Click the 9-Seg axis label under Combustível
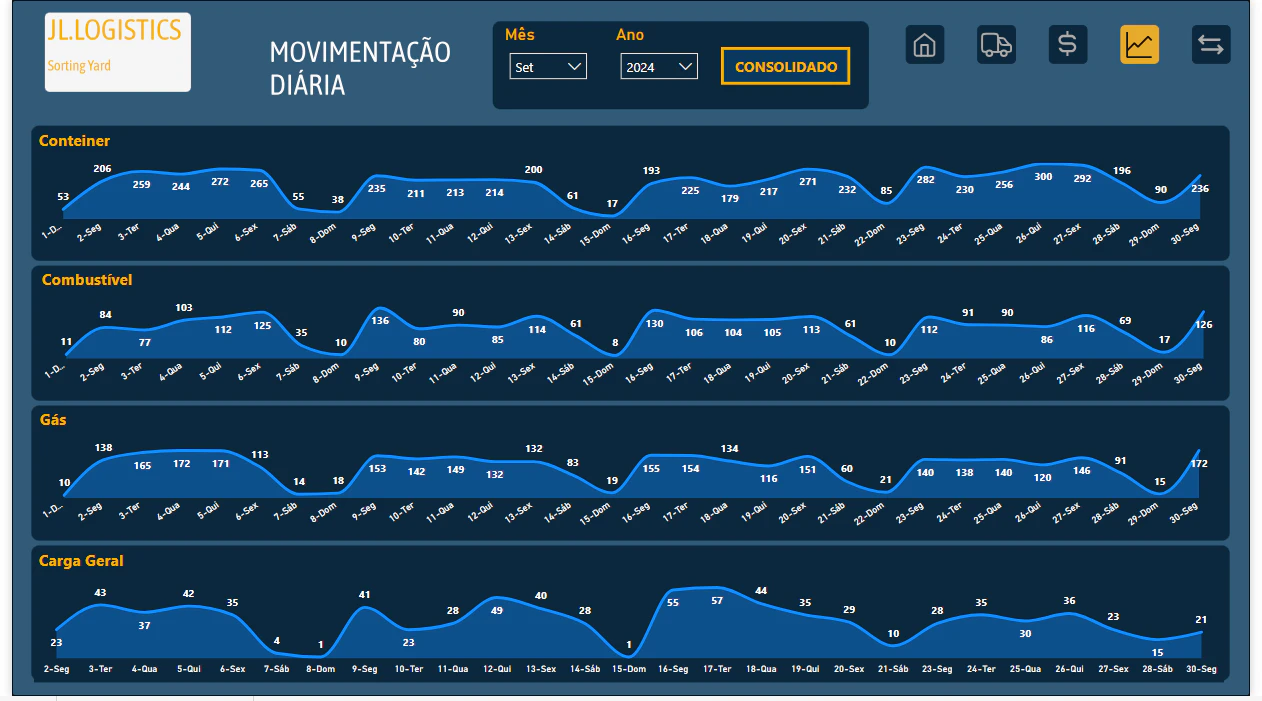 pos(368,373)
